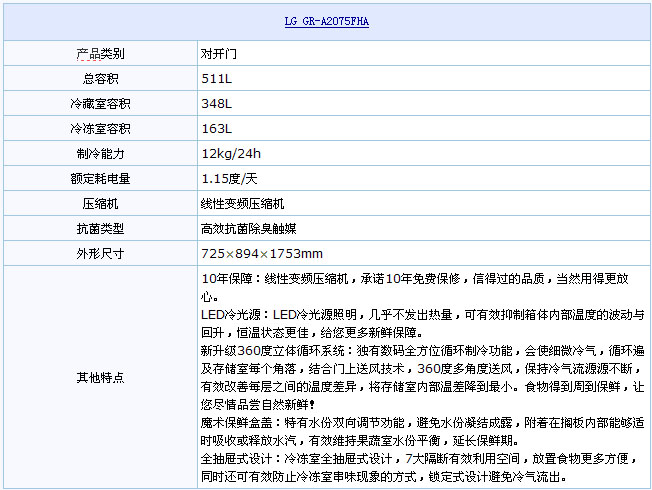The image size is (652, 490).
Task: Select the 511L total capacity value
Action: click(216, 78)
